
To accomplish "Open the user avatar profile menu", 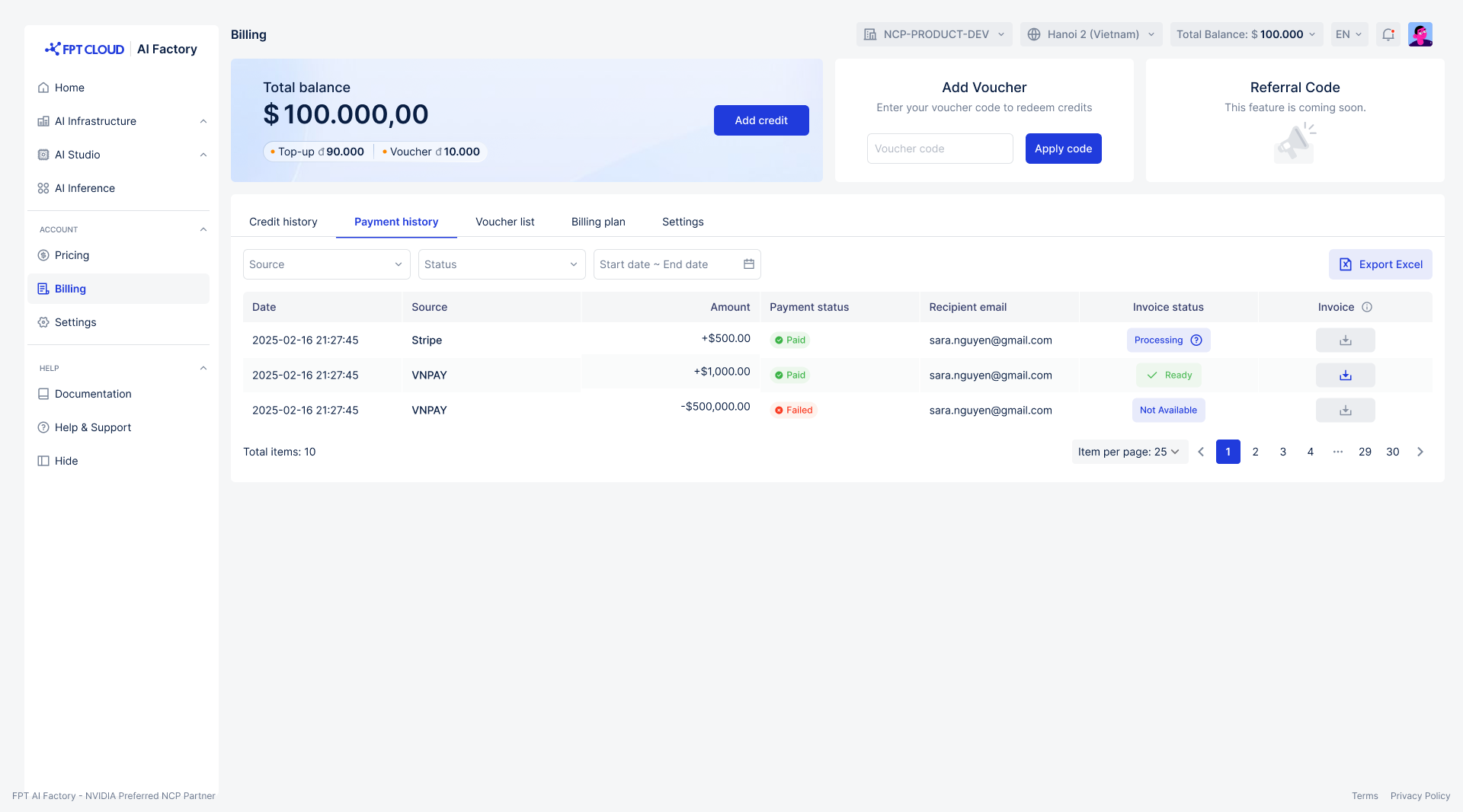I will click(1420, 34).
